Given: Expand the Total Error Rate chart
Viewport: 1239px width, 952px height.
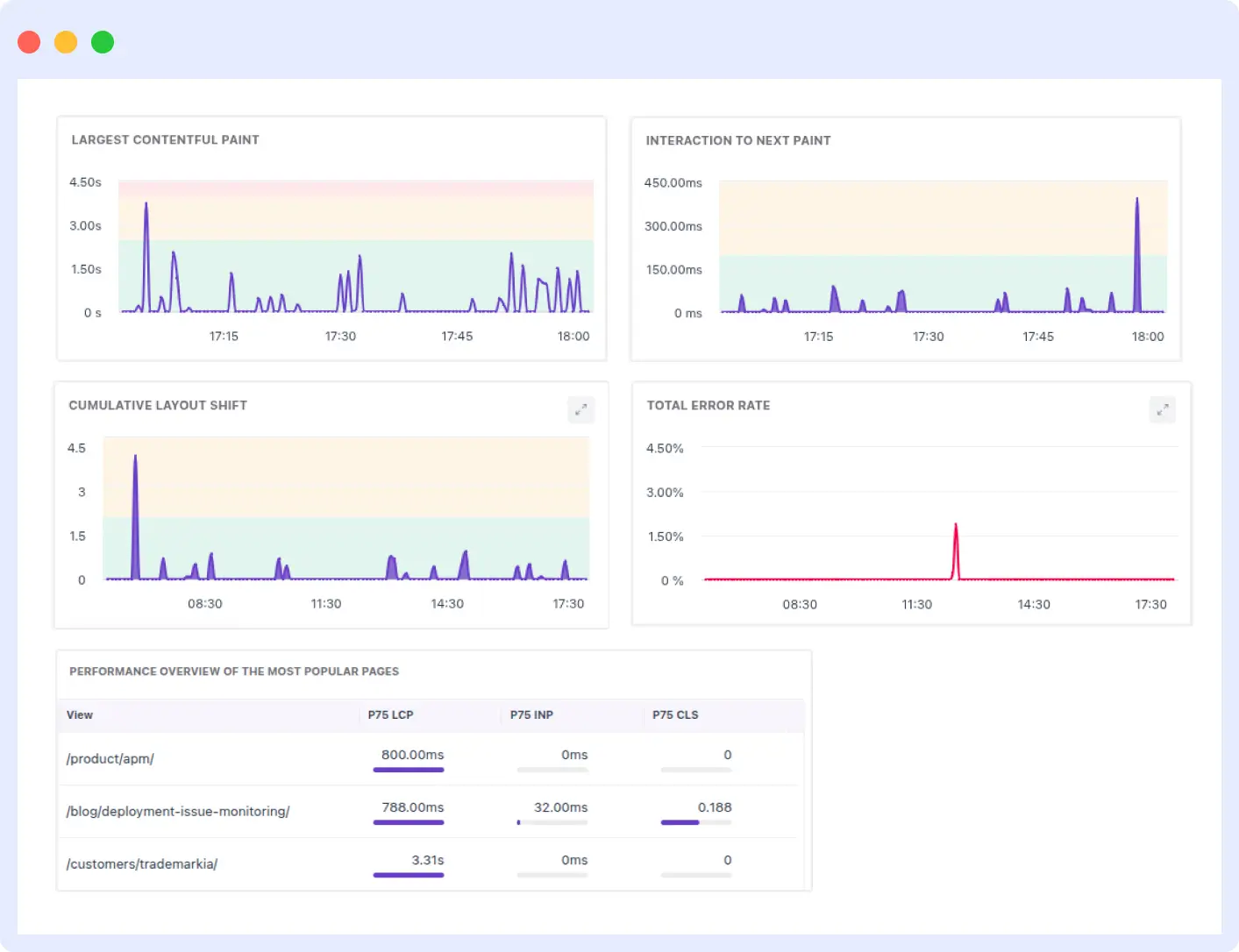Looking at the screenshot, I should [x=1163, y=409].
